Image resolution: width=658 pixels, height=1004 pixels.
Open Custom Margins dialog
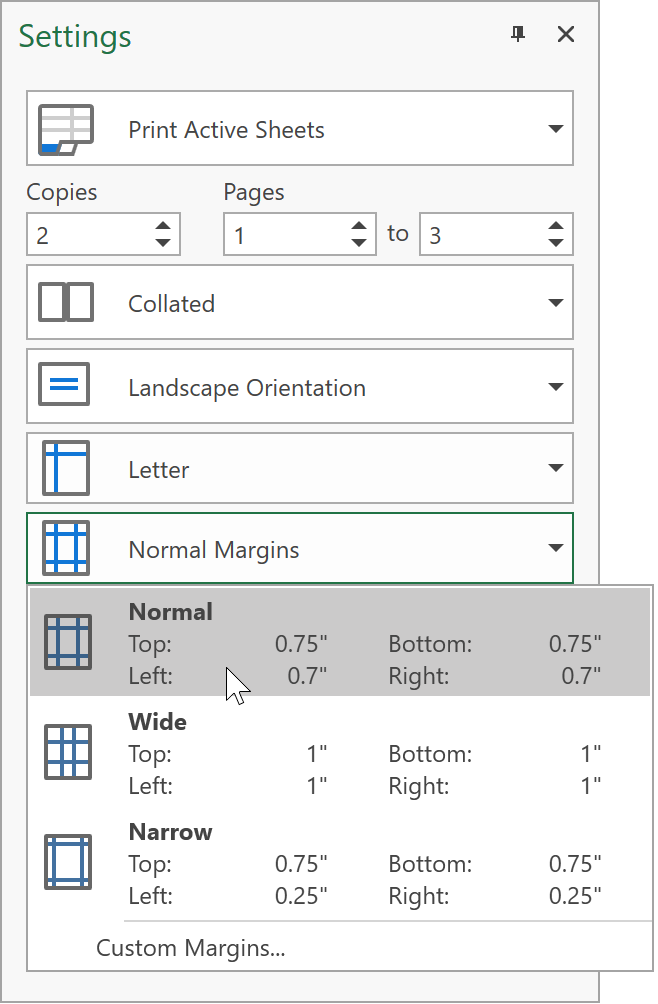click(190, 948)
